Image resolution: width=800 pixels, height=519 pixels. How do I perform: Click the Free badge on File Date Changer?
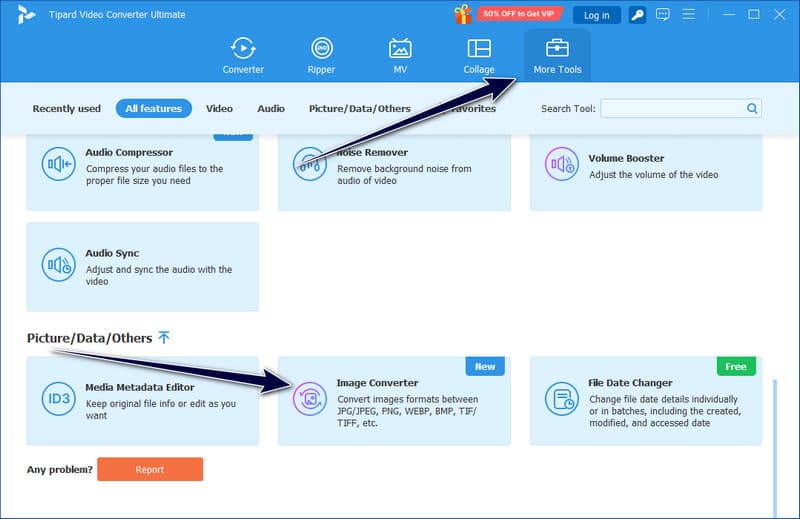coord(736,366)
